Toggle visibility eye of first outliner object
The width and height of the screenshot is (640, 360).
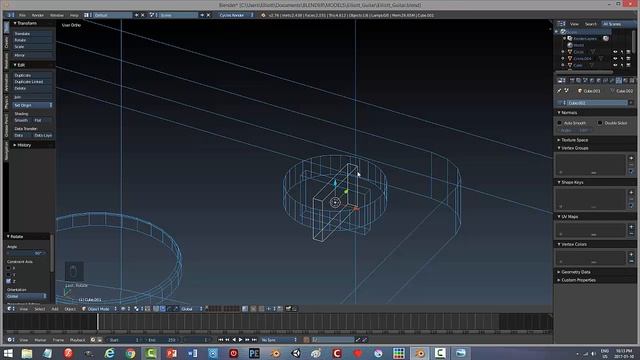tap(615, 52)
